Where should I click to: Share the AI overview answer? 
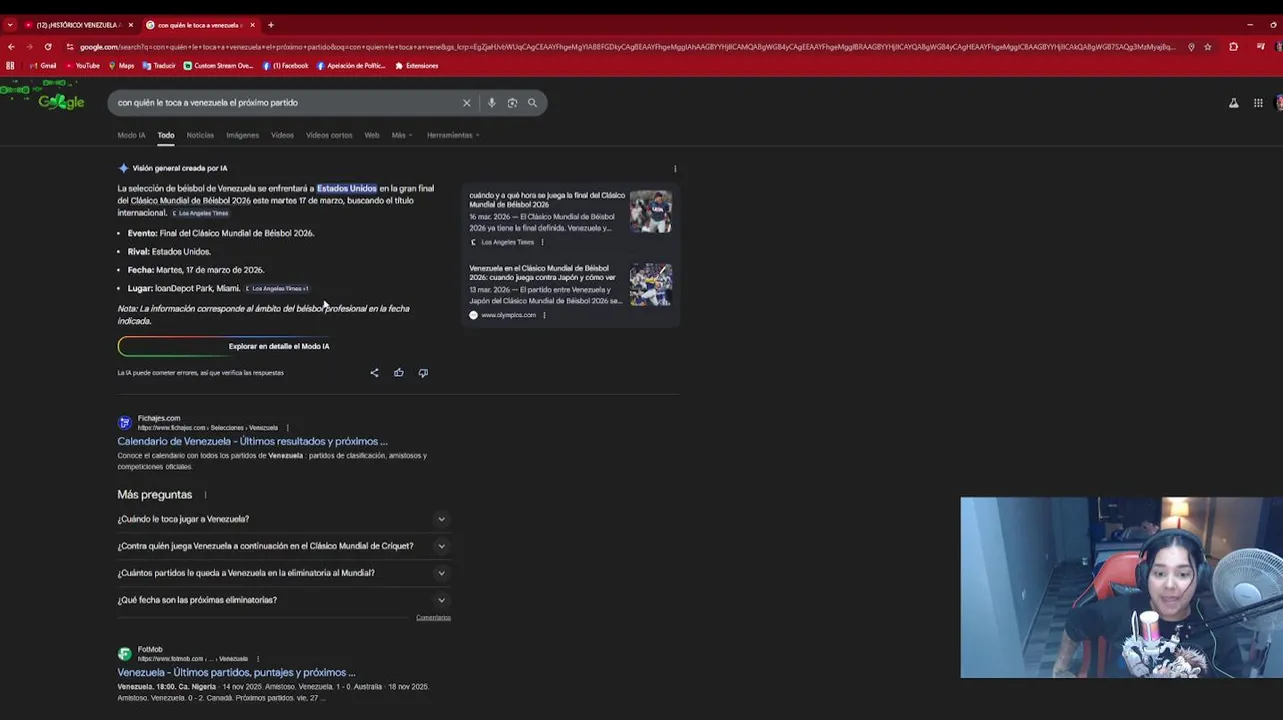374,373
